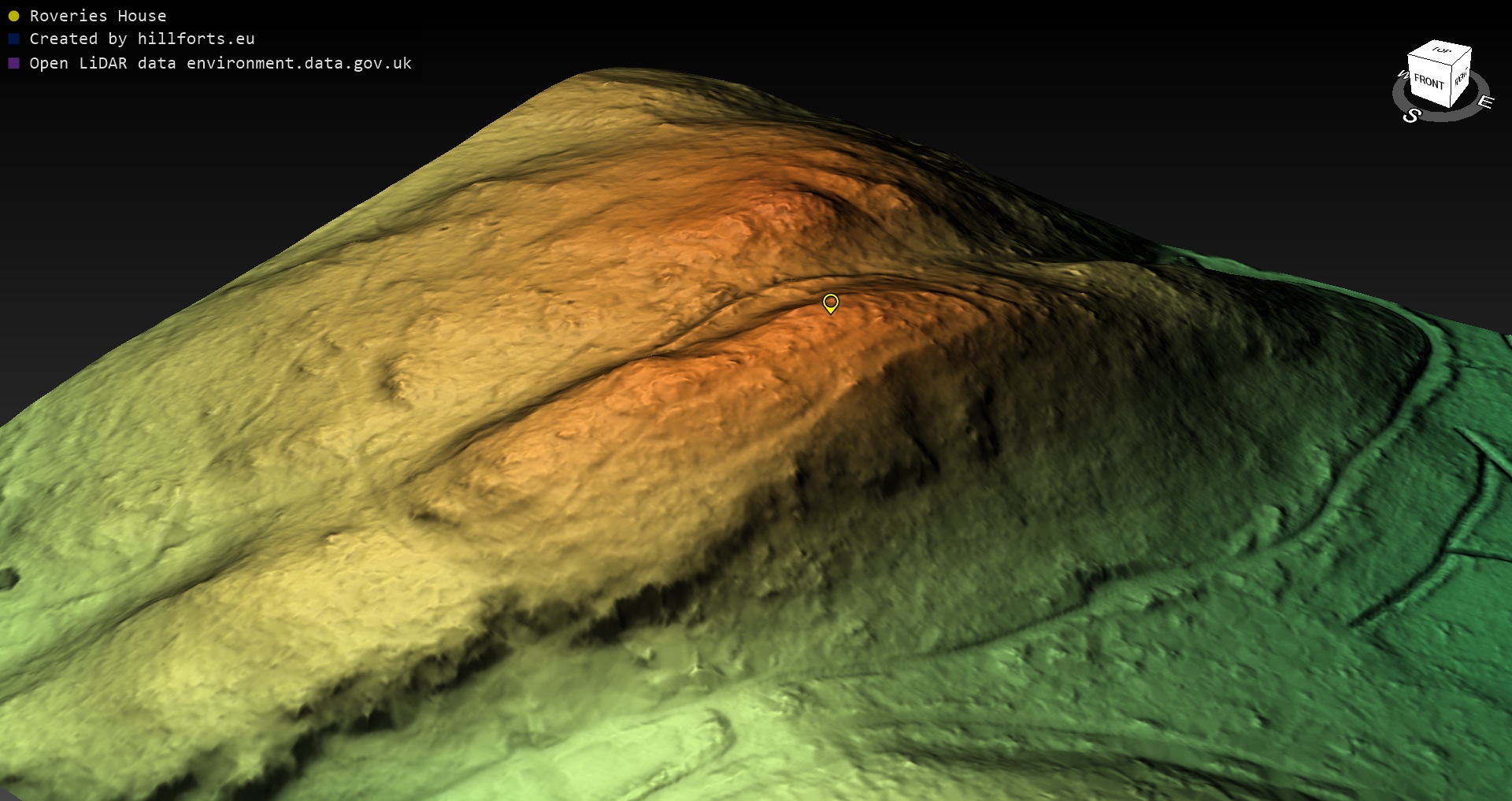This screenshot has width=1512, height=801.
Task: Switch to the RIGHT face of the view cube
Action: click(x=1461, y=77)
